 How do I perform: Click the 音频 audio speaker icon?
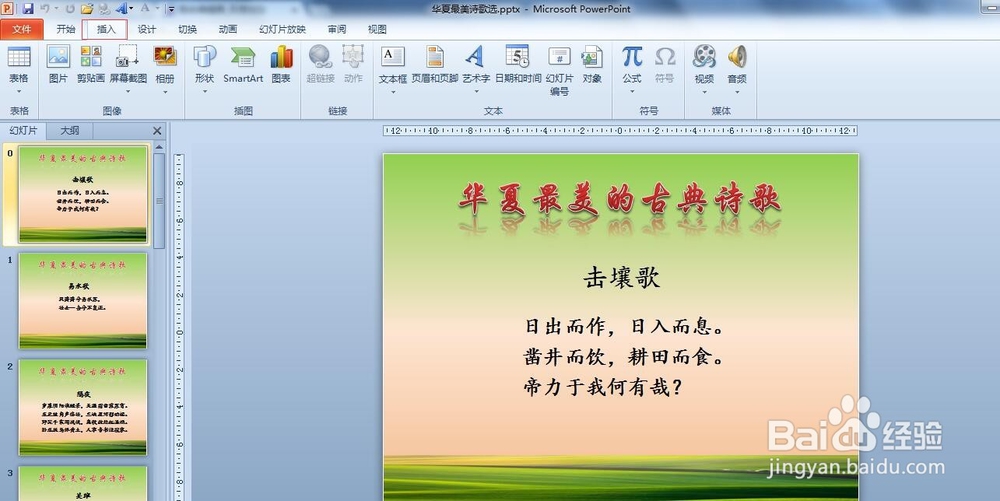point(737,57)
